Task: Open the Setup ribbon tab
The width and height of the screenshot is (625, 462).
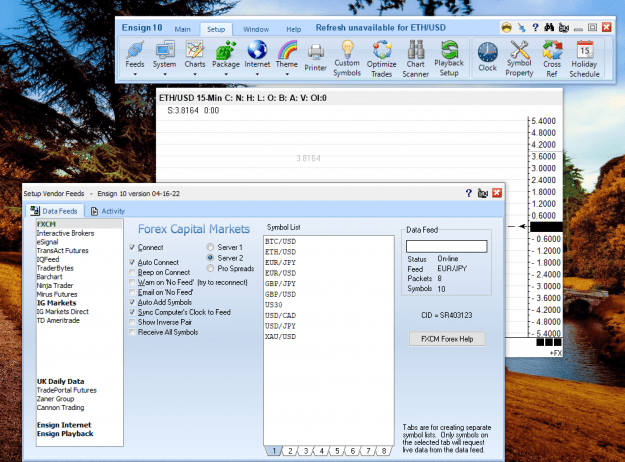Action: (216, 29)
